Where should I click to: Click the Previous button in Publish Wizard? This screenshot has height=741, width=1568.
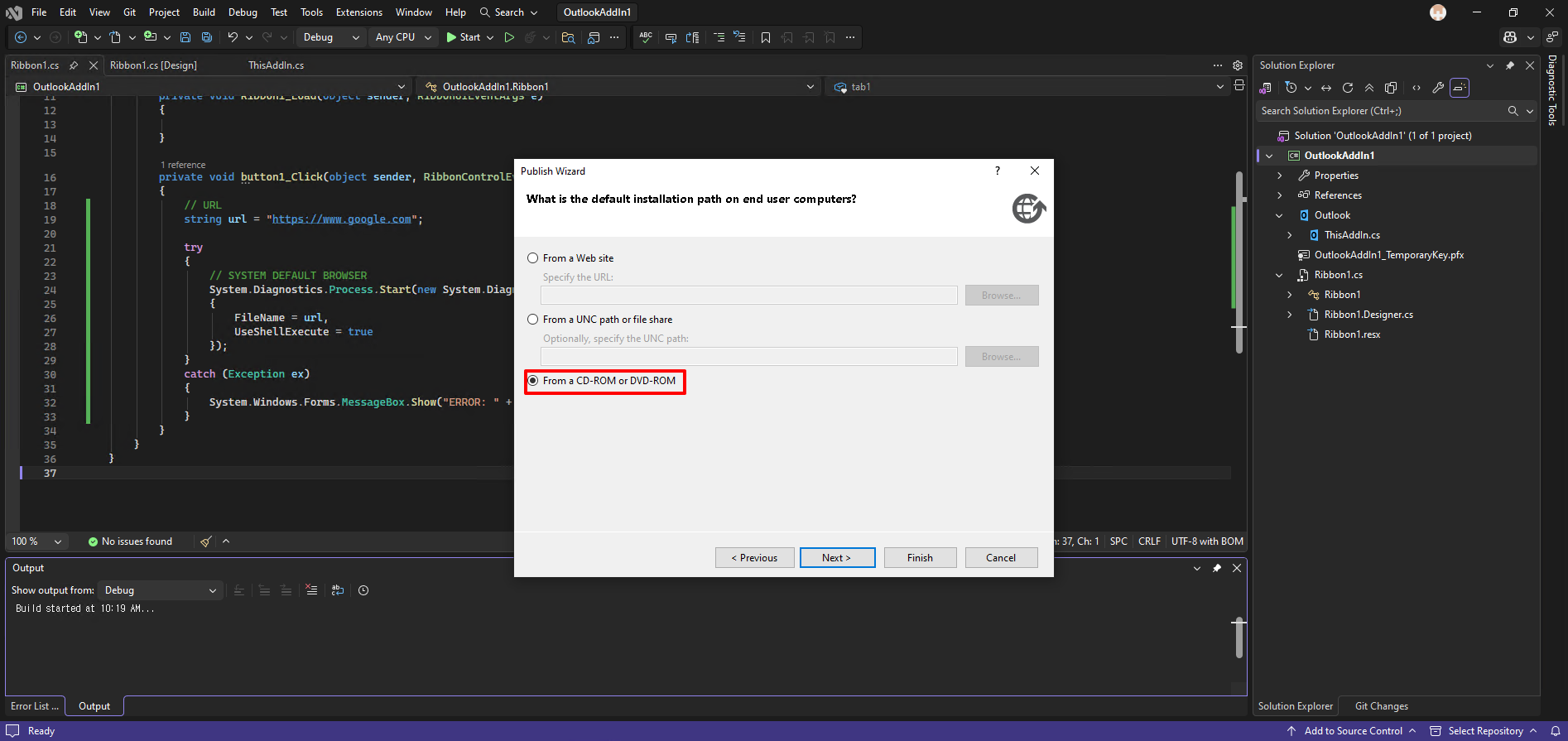pos(755,558)
